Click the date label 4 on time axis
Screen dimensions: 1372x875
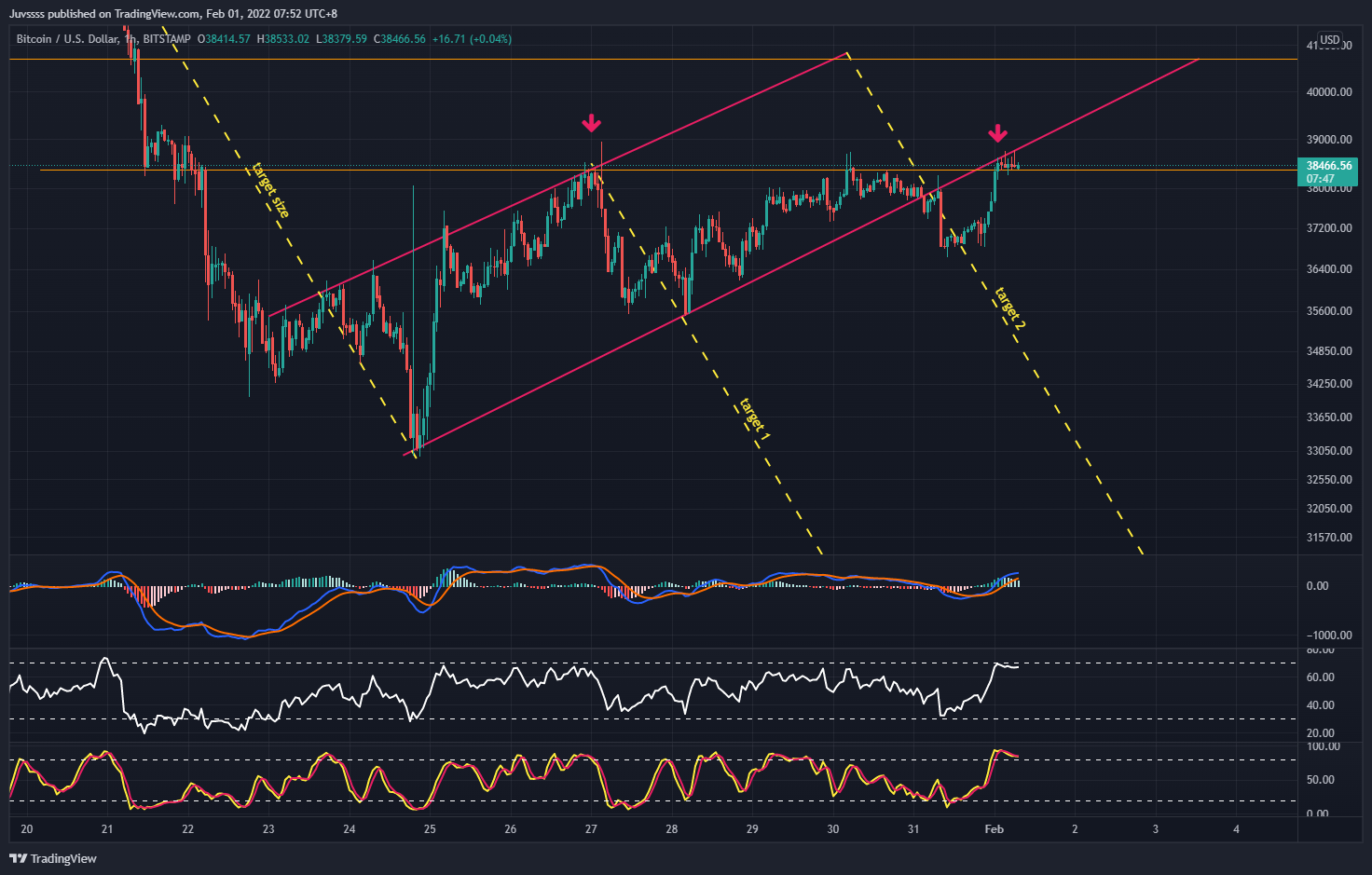pyautogui.click(x=1236, y=829)
